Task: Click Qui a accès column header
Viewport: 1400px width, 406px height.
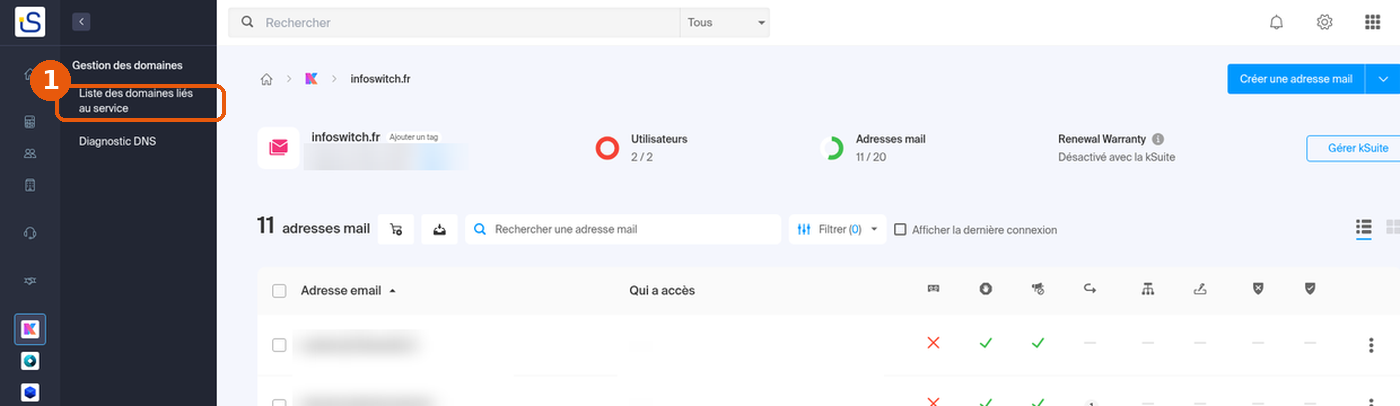Action: [x=662, y=291]
